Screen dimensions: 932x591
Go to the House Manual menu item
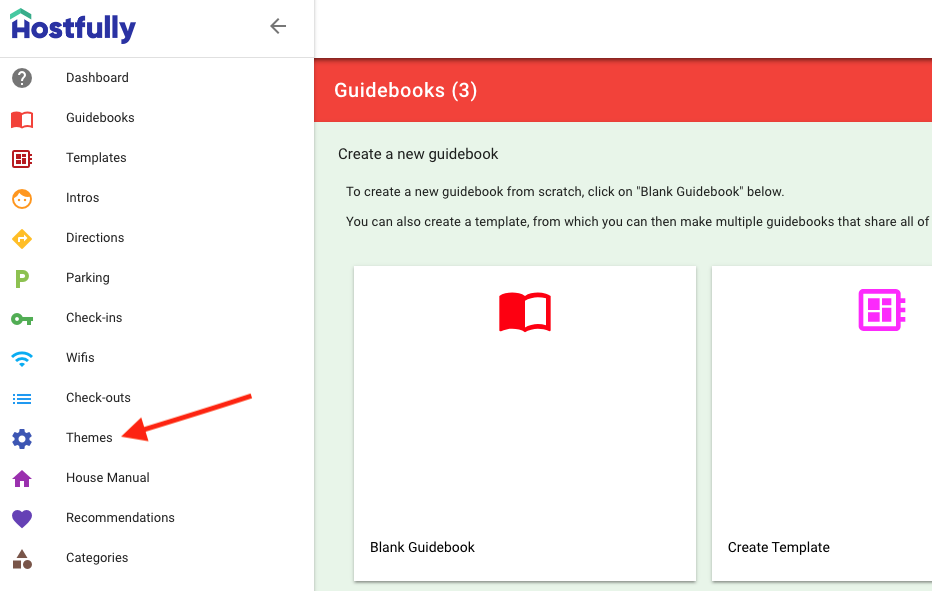107,478
